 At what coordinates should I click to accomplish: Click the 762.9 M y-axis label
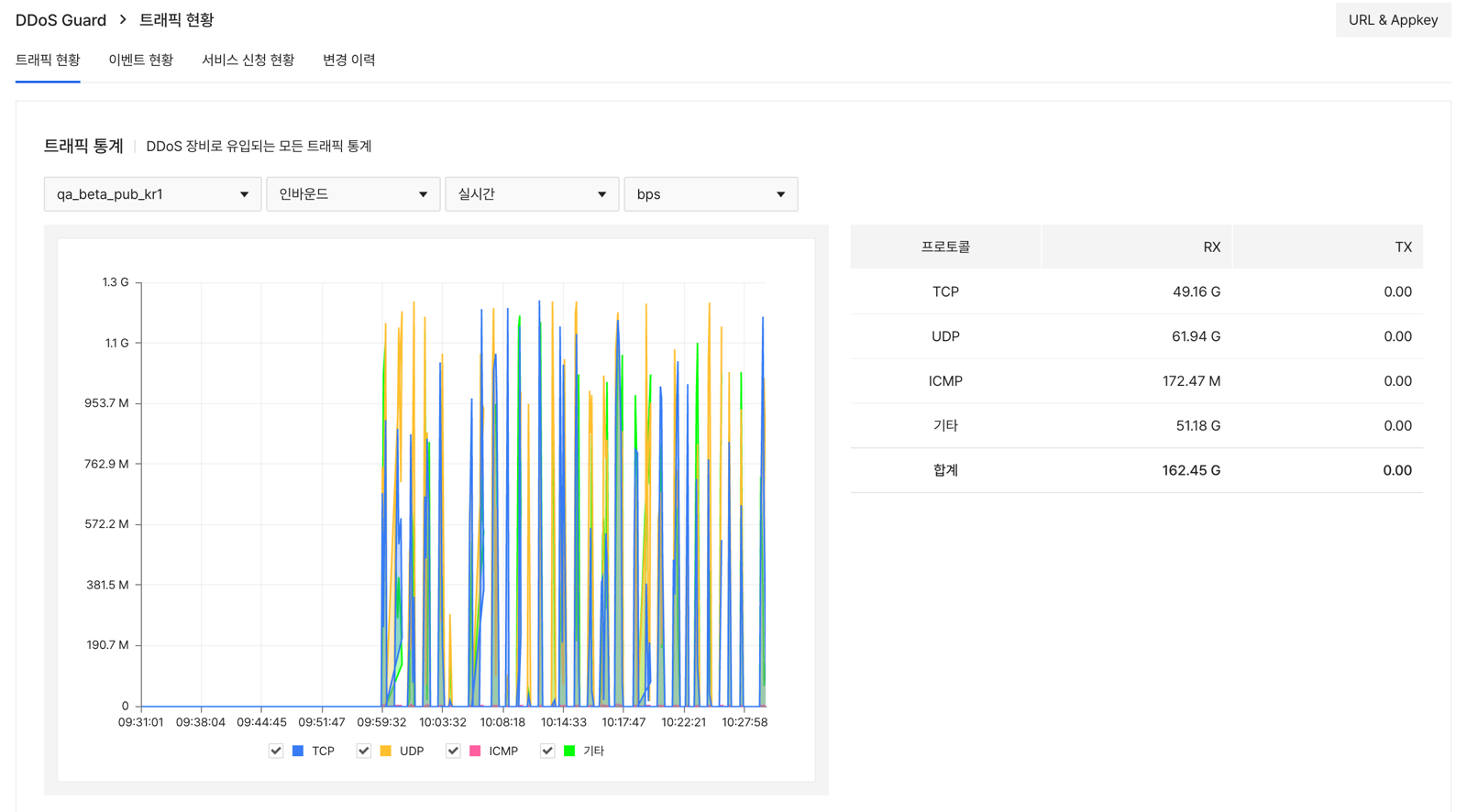point(107,464)
